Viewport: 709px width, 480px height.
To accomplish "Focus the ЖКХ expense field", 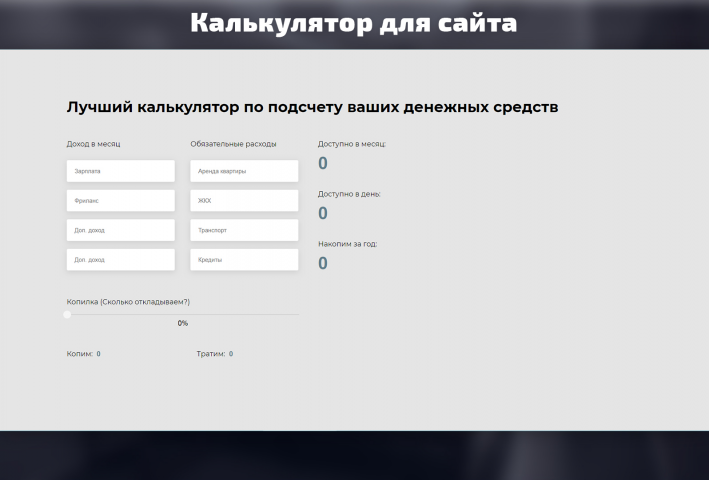I will tap(244, 201).
